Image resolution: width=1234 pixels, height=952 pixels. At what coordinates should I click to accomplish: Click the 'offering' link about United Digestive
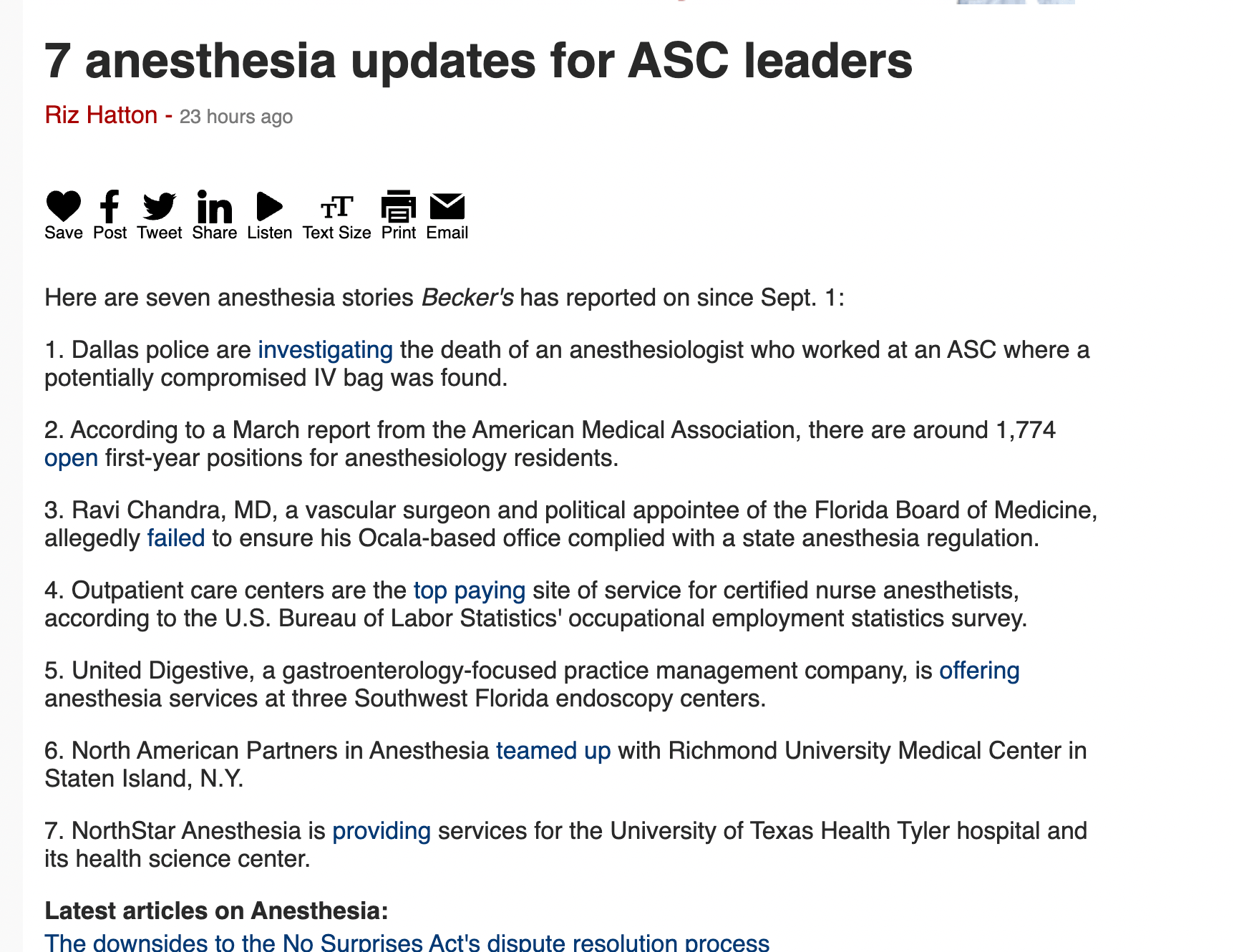tap(979, 671)
